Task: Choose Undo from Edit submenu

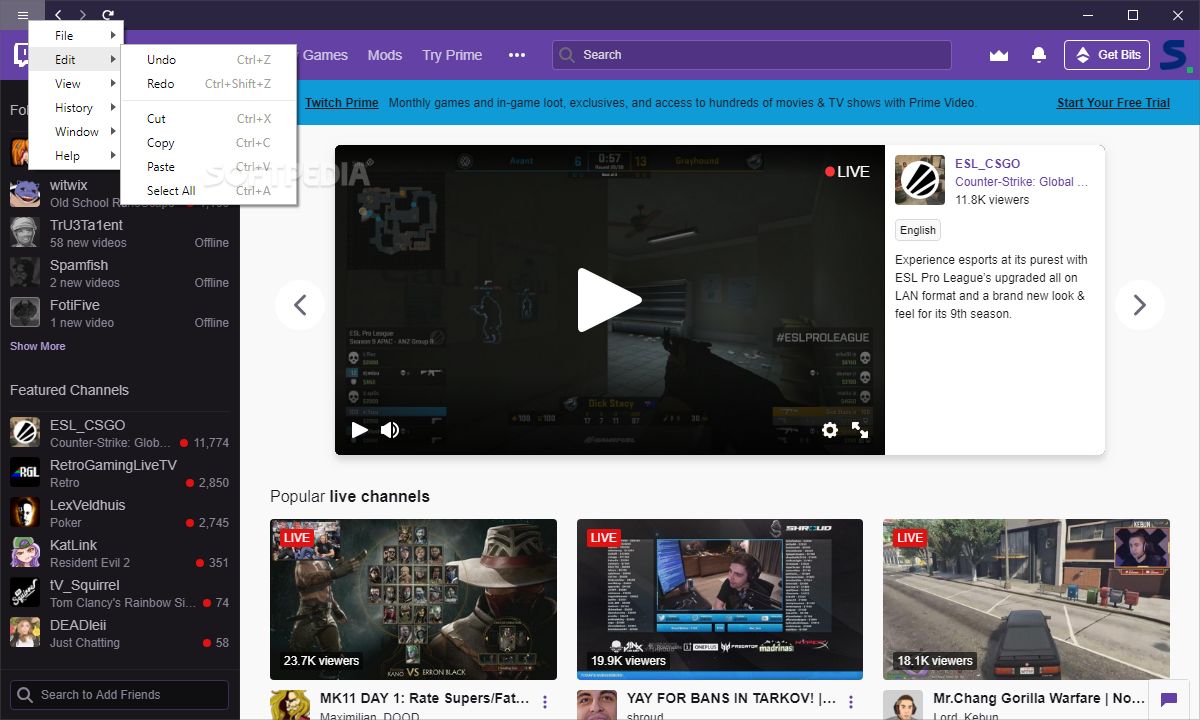Action: click(x=209, y=60)
